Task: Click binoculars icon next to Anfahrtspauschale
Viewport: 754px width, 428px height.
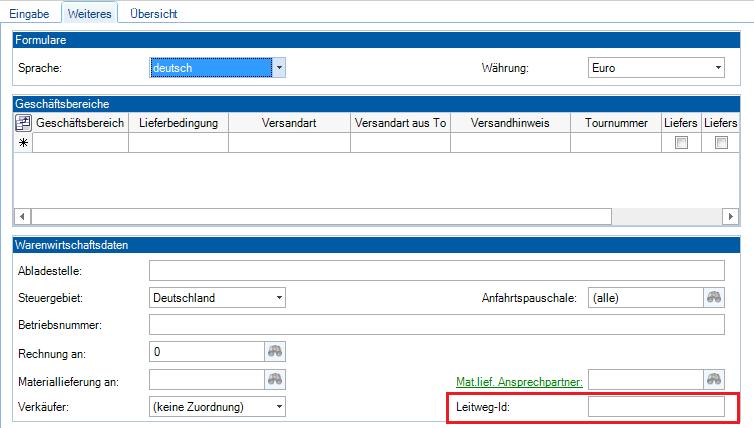Action: (714, 297)
